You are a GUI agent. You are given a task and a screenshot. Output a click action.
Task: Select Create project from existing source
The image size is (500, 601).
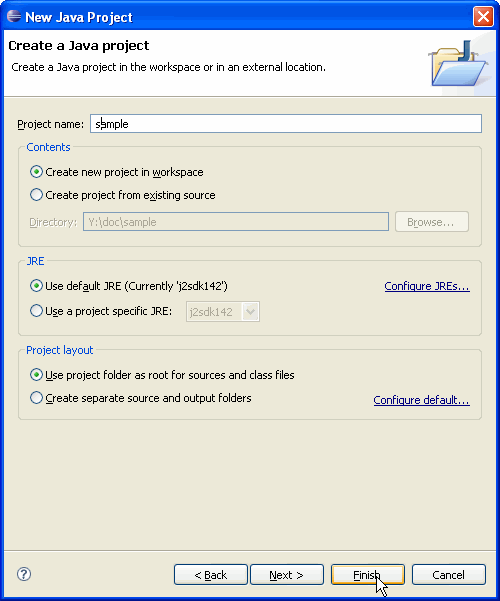click(123, 195)
